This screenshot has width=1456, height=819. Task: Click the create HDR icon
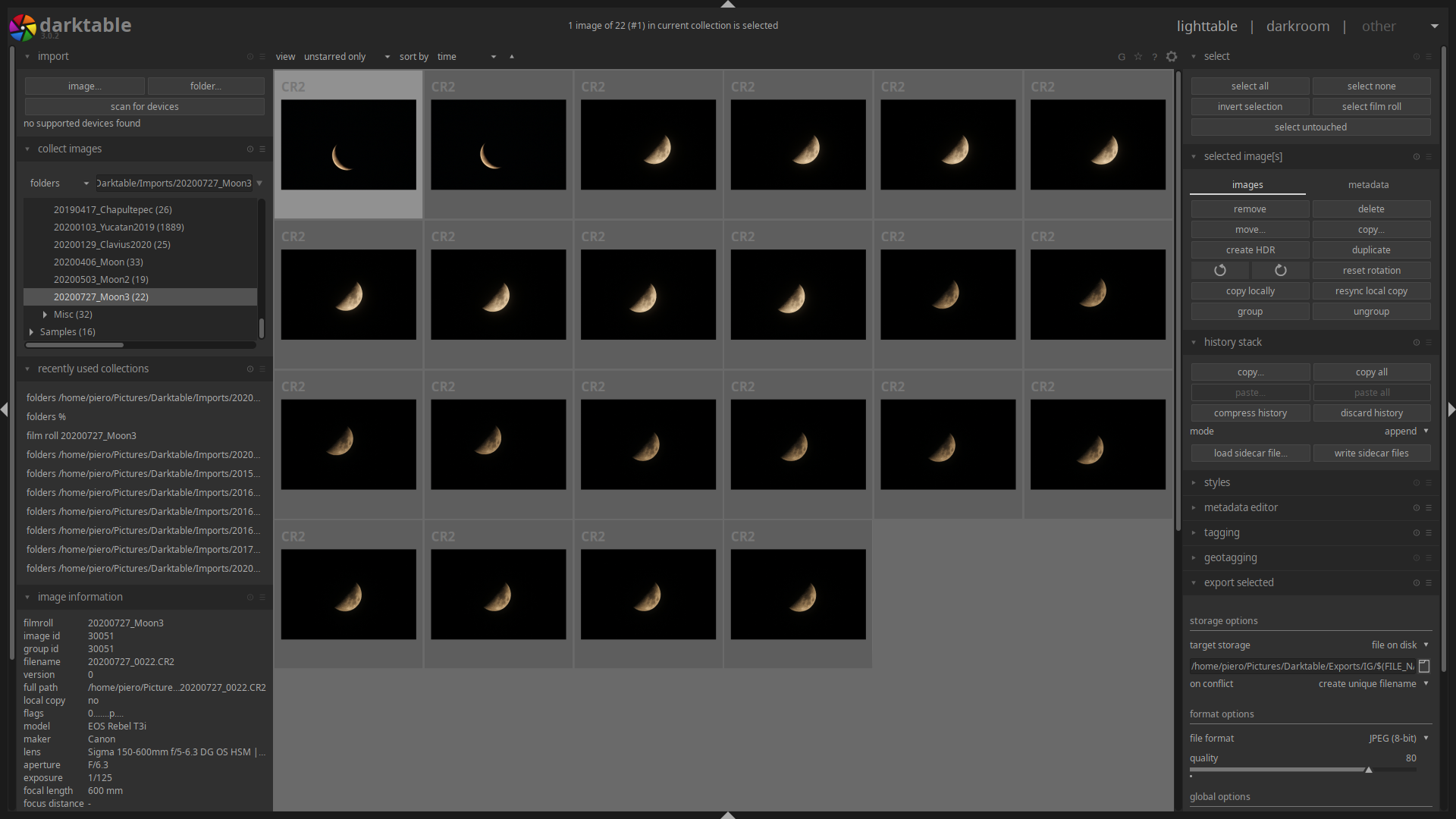[1250, 250]
